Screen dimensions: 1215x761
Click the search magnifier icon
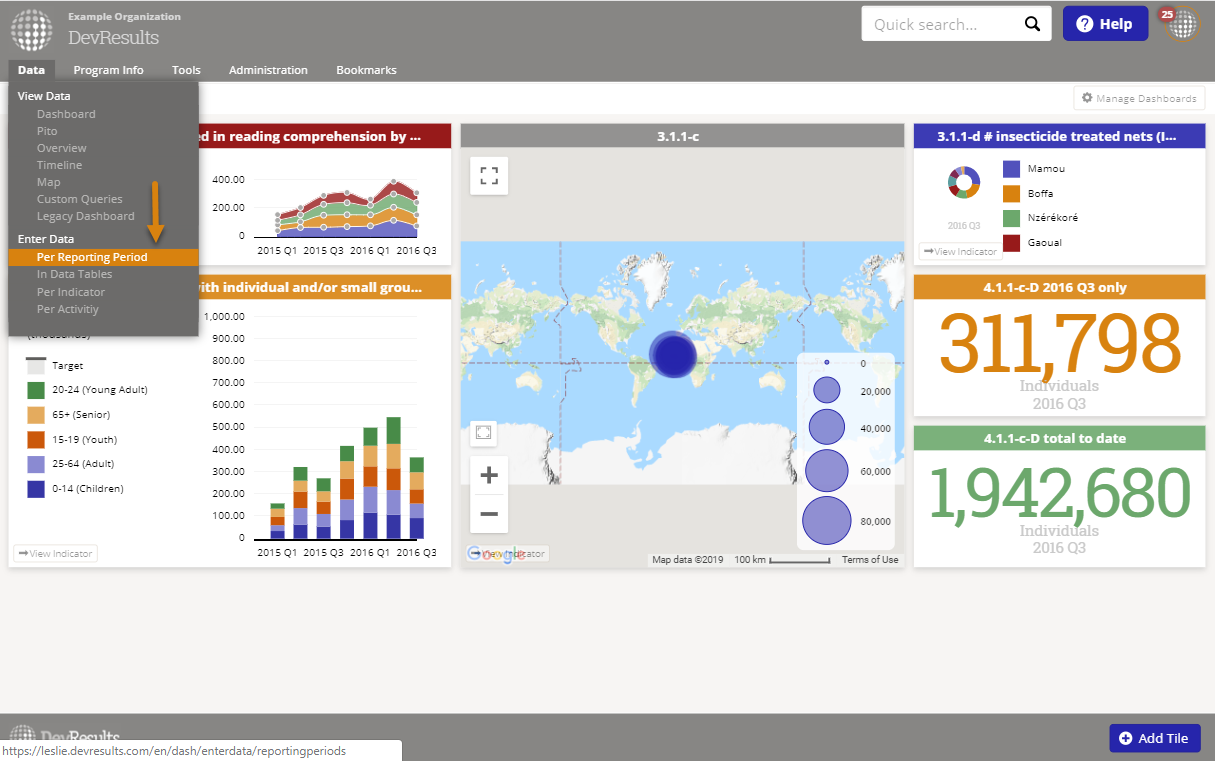tap(1032, 25)
